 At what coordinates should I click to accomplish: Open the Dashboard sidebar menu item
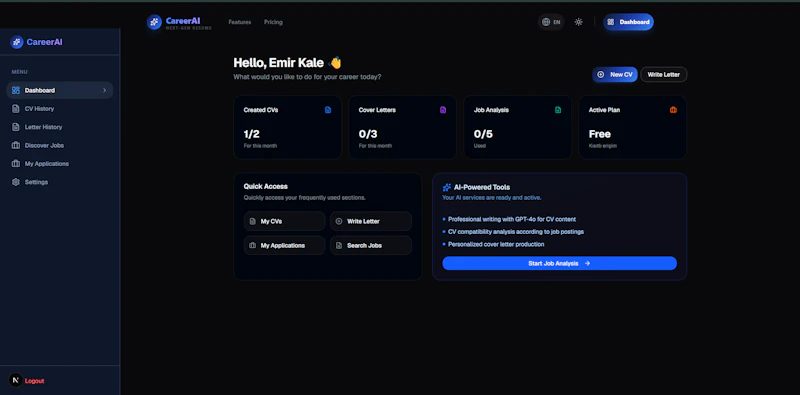(60, 90)
